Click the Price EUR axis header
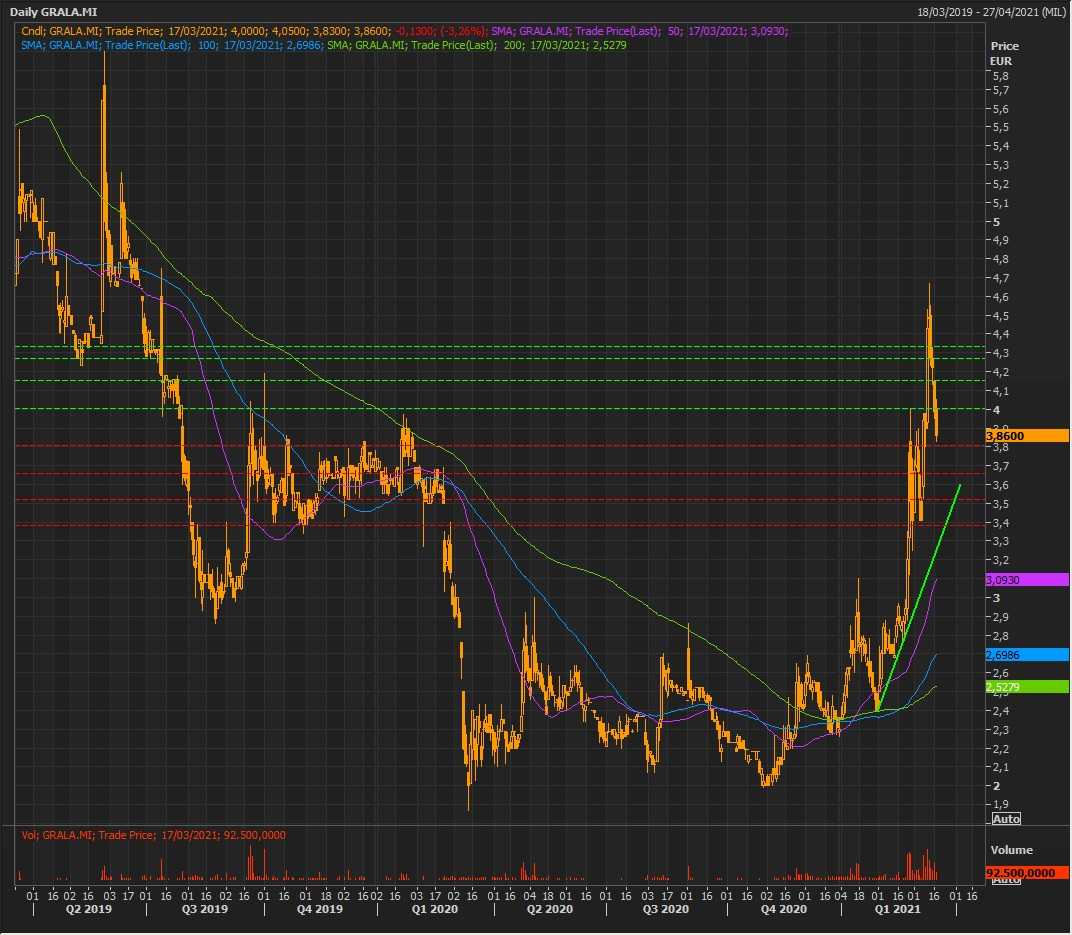The height and width of the screenshot is (935, 1072). point(1004,53)
